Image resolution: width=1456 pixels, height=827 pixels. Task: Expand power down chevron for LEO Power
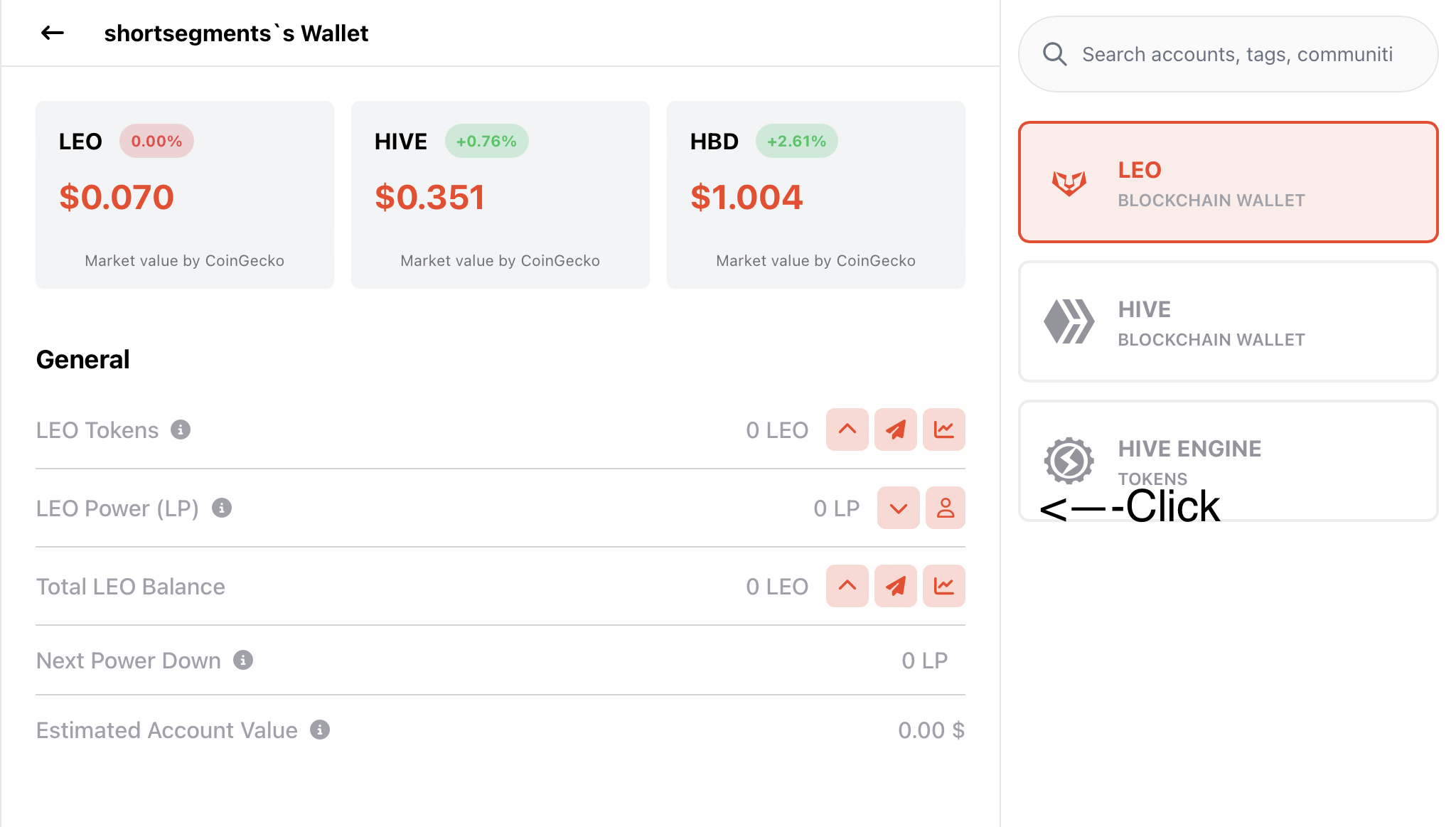(899, 508)
